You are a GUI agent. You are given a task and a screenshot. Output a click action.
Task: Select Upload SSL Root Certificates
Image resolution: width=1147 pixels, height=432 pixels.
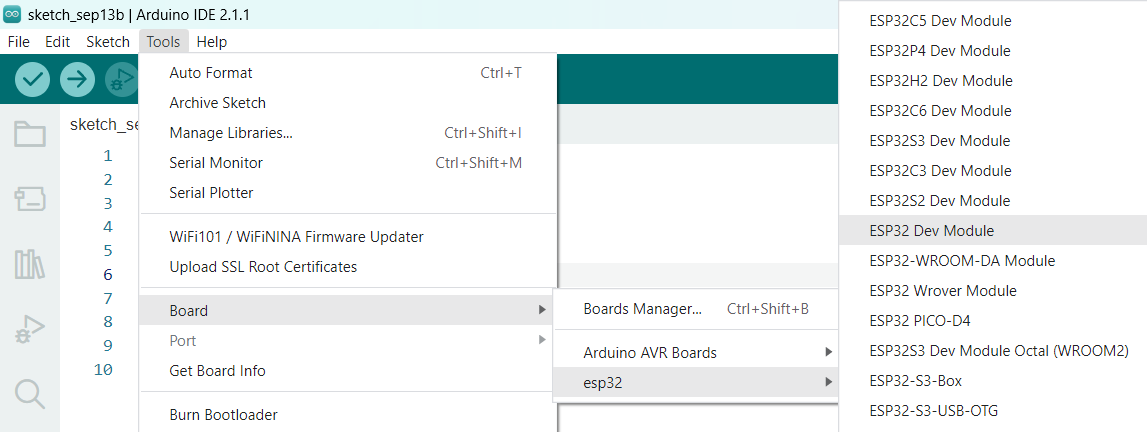[347, 267]
